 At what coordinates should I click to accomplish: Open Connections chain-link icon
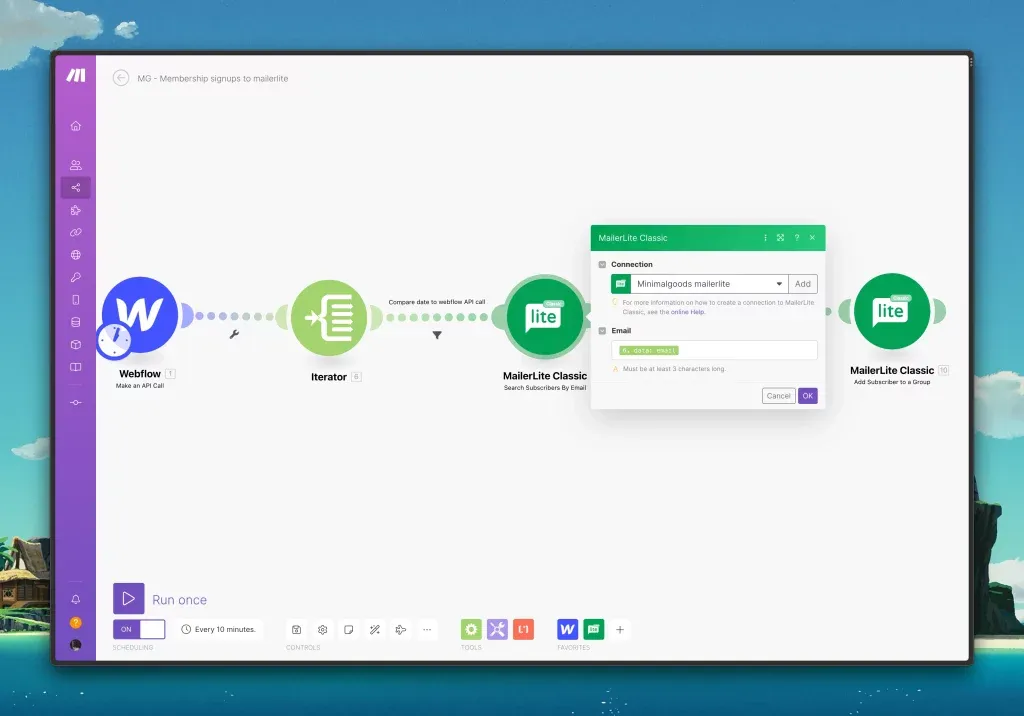[76, 233]
